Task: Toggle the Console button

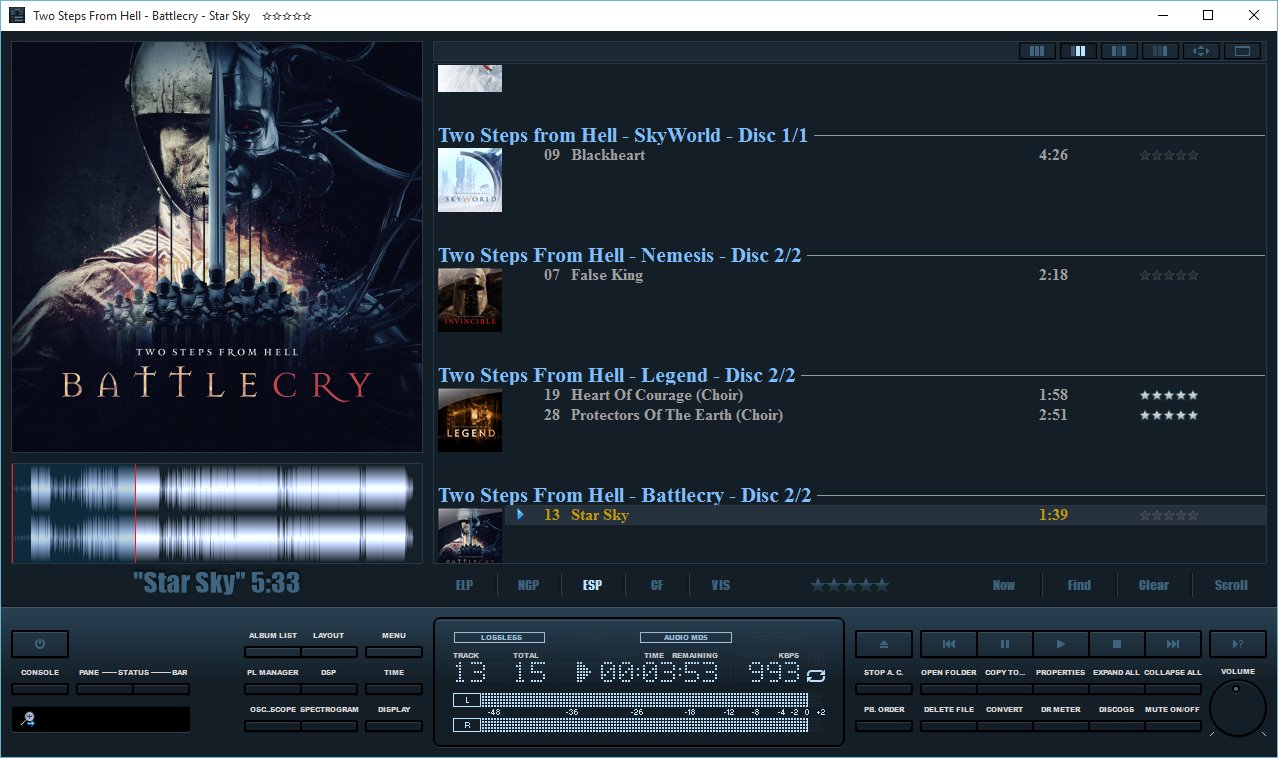Action: 40,689
